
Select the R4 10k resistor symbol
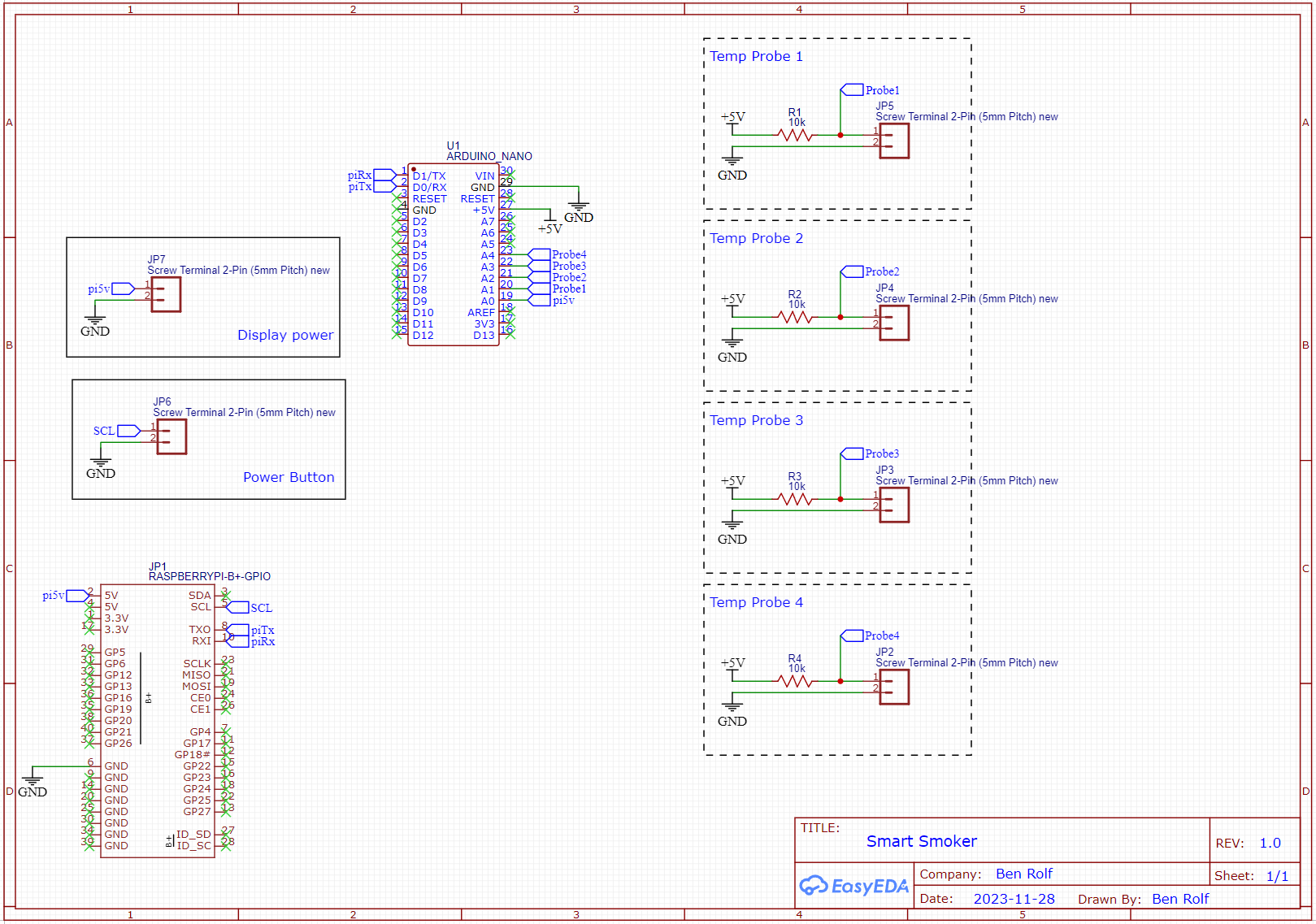coord(796,681)
